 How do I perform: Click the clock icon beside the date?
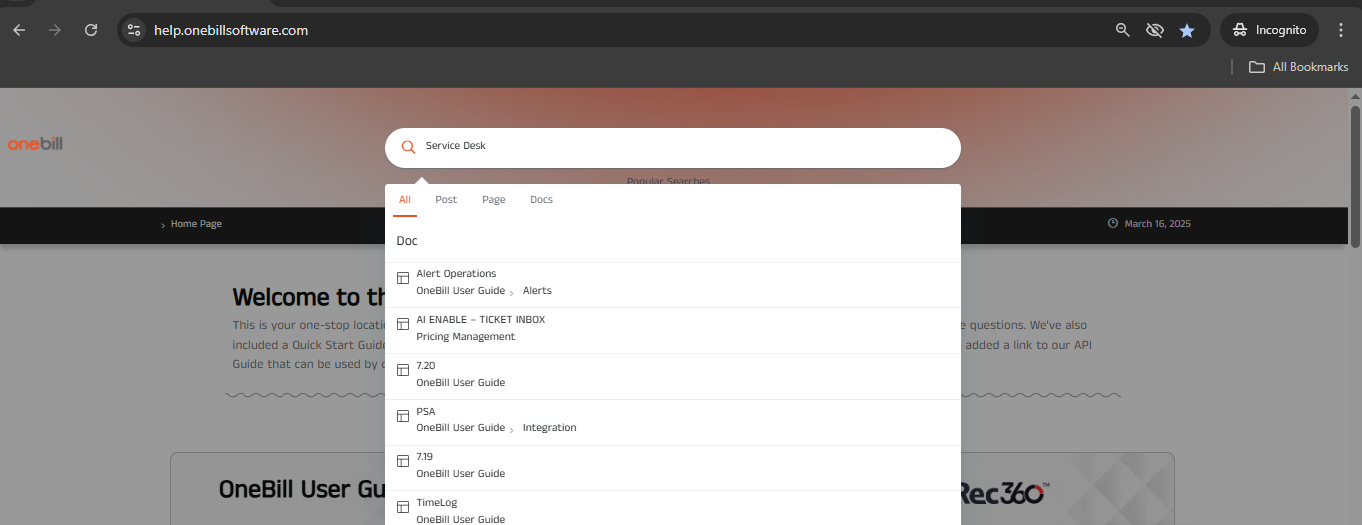[1113, 224]
